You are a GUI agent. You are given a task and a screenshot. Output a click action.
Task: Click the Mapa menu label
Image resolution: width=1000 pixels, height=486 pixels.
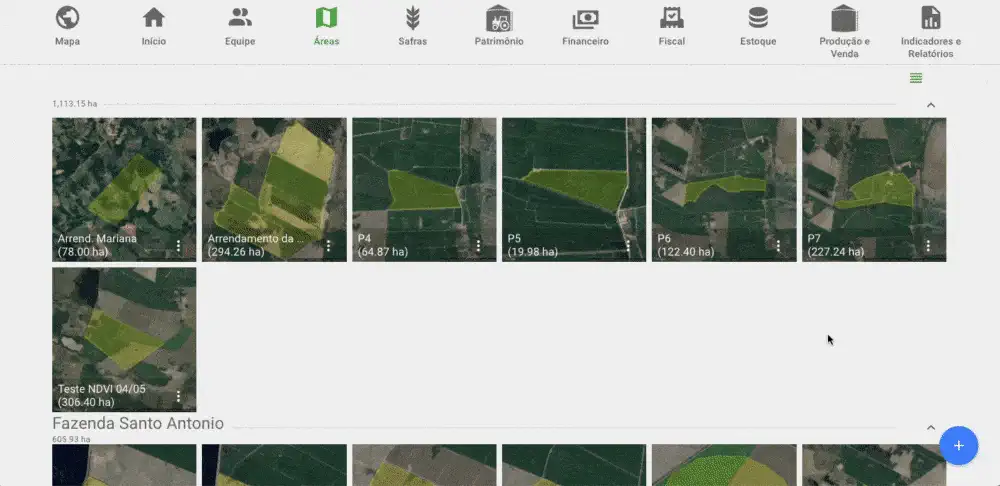(x=68, y=41)
